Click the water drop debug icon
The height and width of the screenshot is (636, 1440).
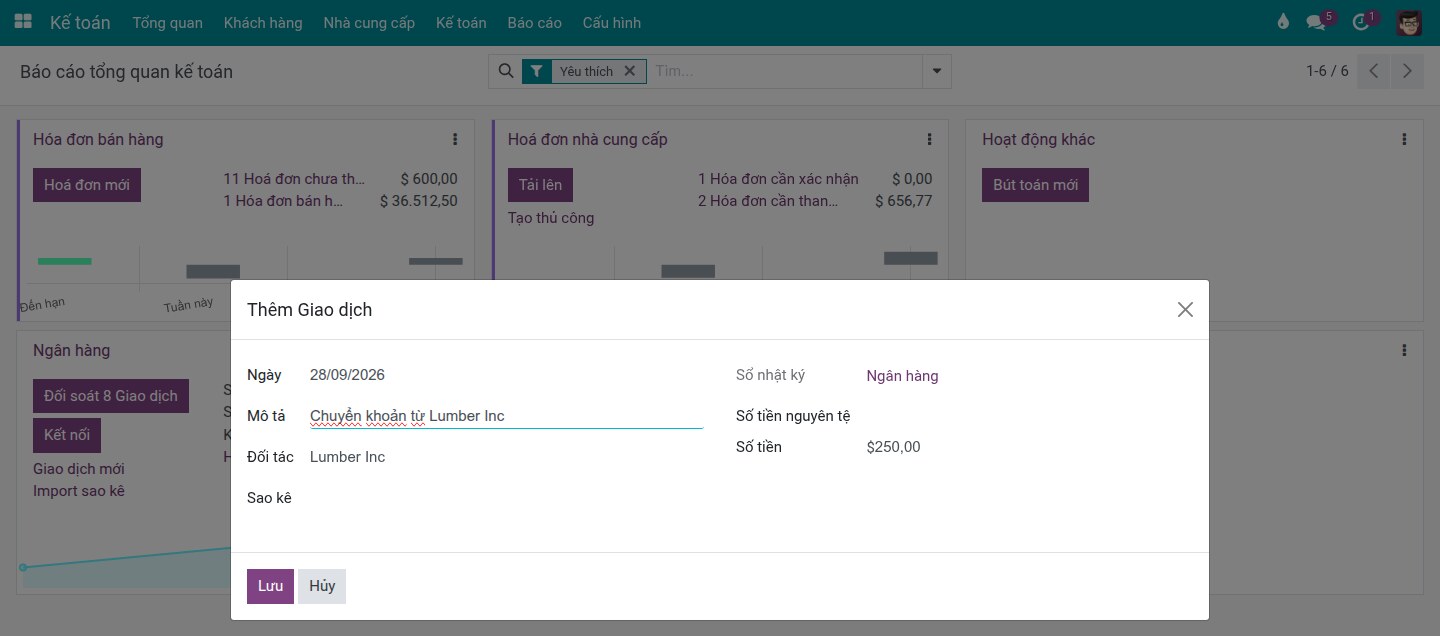click(1284, 22)
